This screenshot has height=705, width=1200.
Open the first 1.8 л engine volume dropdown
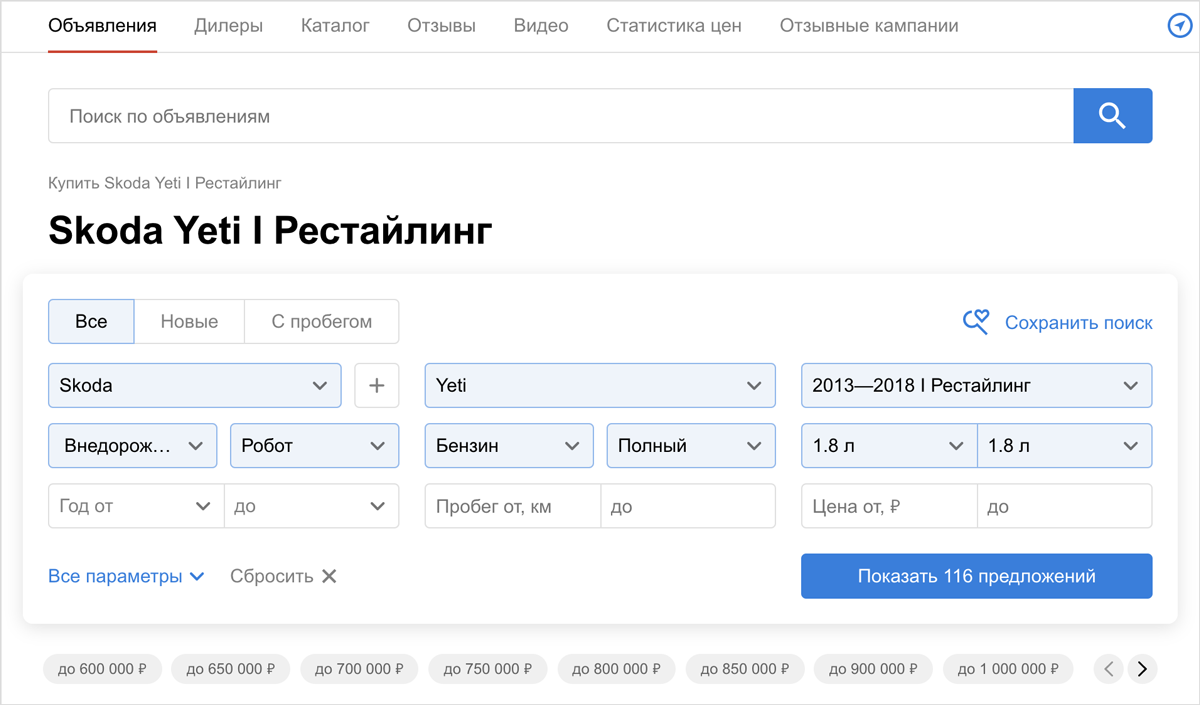[x=889, y=446]
